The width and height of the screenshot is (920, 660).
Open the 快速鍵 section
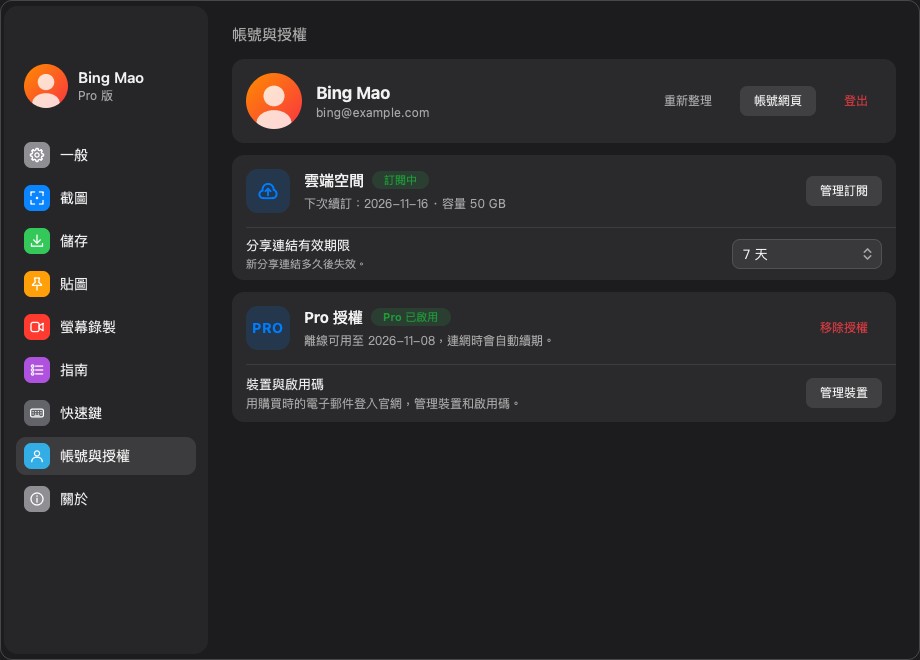(106, 413)
